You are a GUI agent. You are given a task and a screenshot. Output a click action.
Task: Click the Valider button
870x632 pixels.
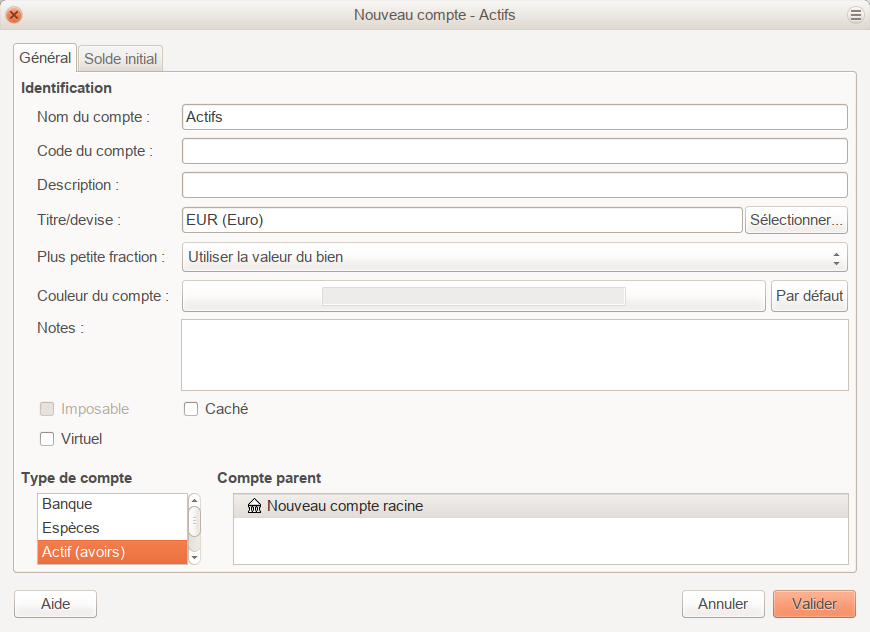click(x=814, y=604)
